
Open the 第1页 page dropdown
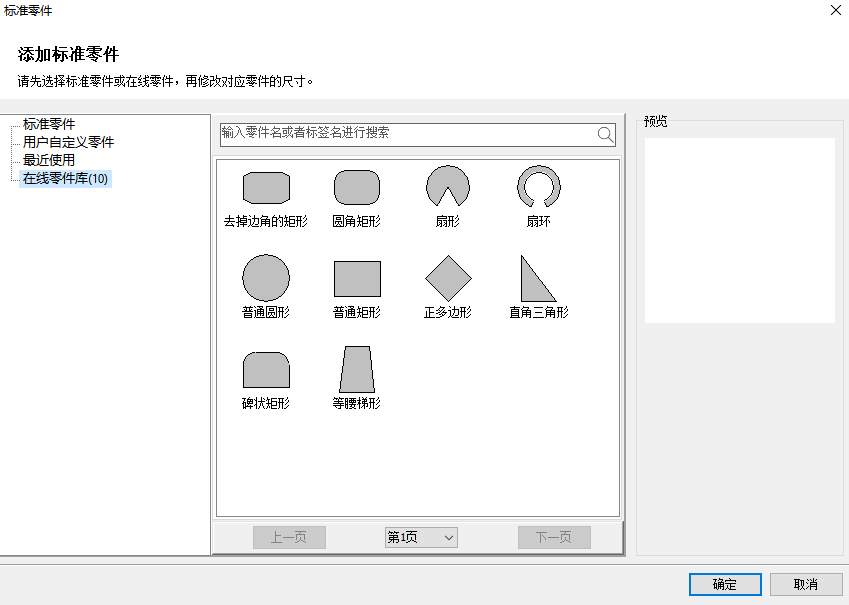(x=421, y=537)
